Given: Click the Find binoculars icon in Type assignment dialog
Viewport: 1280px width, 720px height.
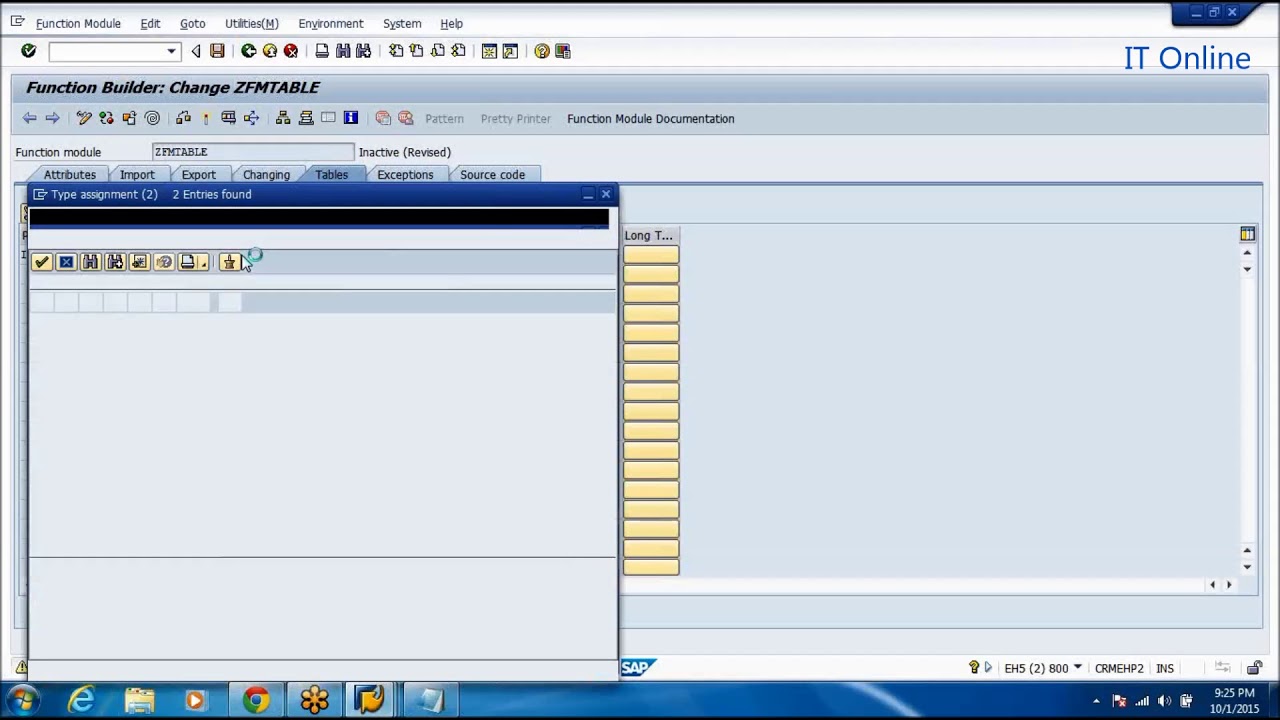Looking at the screenshot, I should [91, 262].
